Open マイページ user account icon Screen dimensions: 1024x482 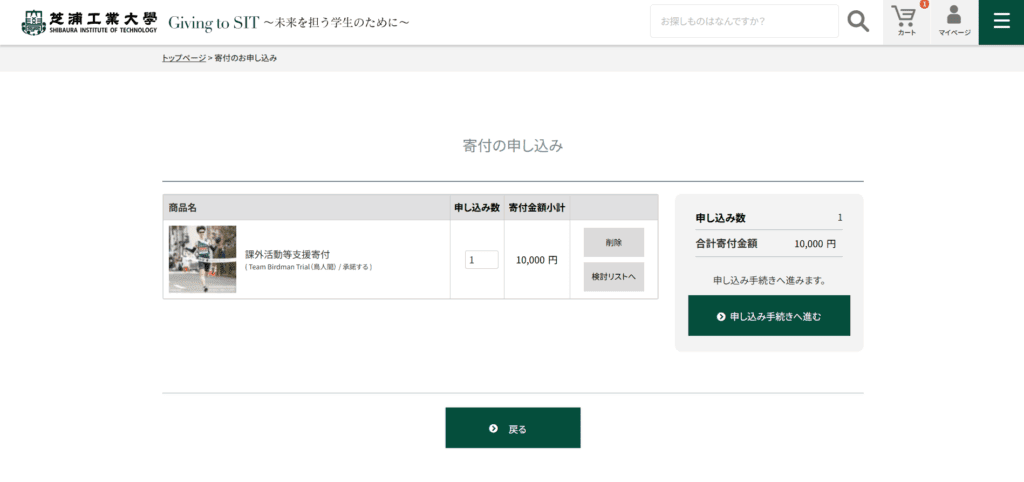(x=954, y=21)
